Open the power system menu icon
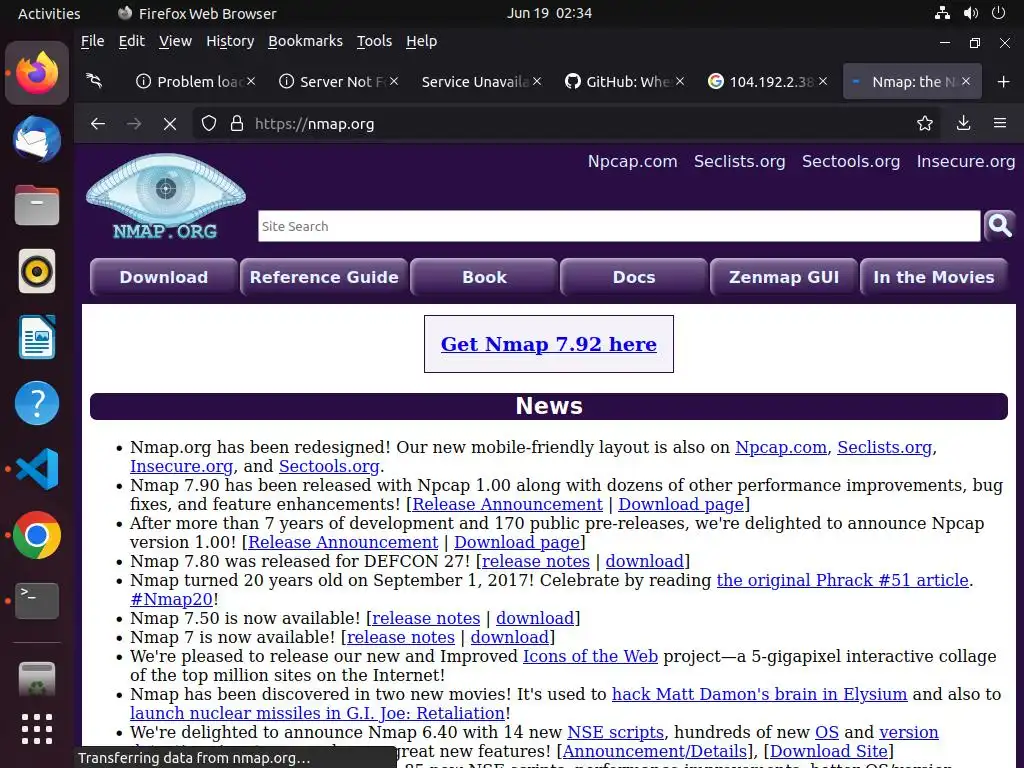The image size is (1024, 768). (x=999, y=13)
